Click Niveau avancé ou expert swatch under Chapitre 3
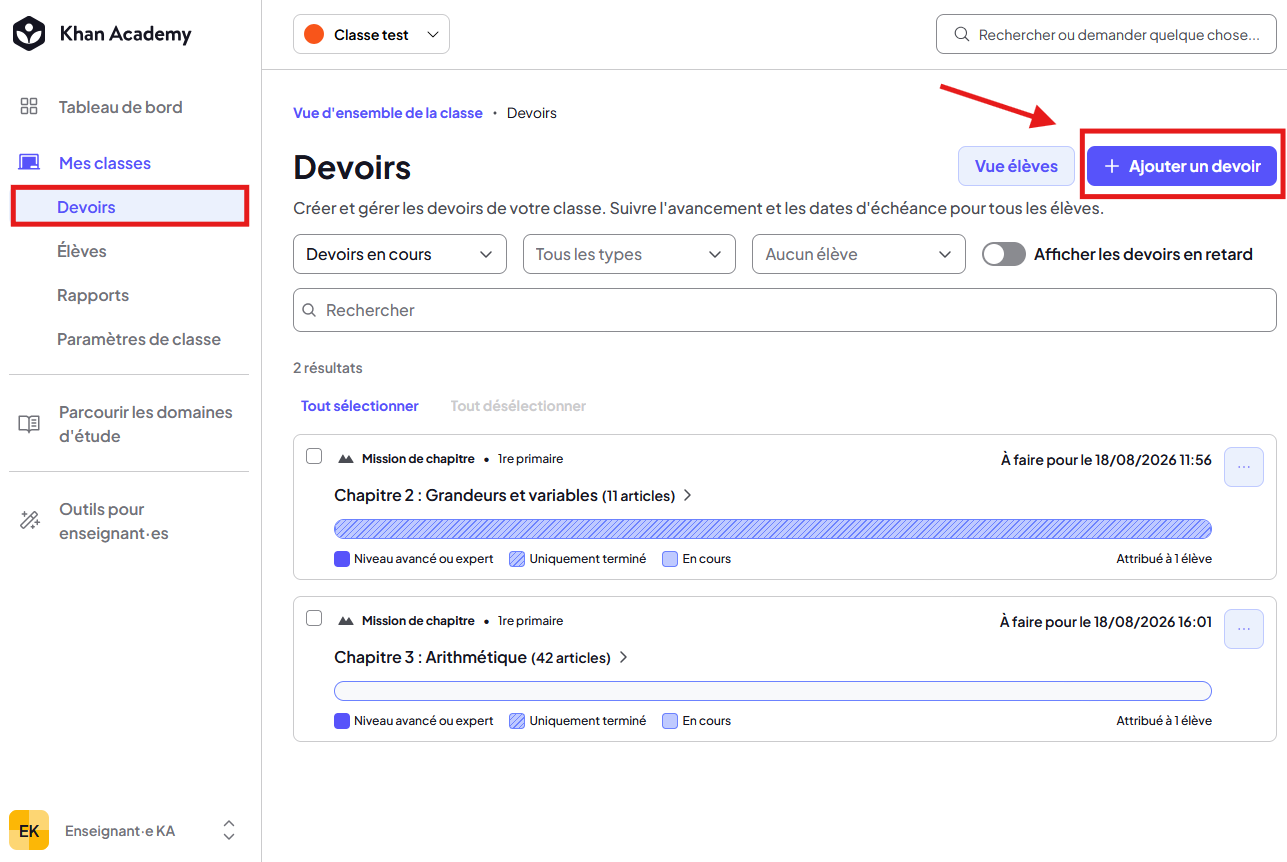This screenshot has width=1287, height=862. point(342,721)
